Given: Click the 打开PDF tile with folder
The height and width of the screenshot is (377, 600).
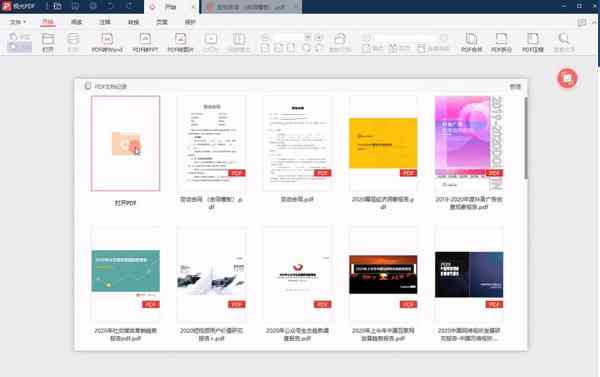Looking at the screenshot, I should pyautogui.click(x=126, y=143).
